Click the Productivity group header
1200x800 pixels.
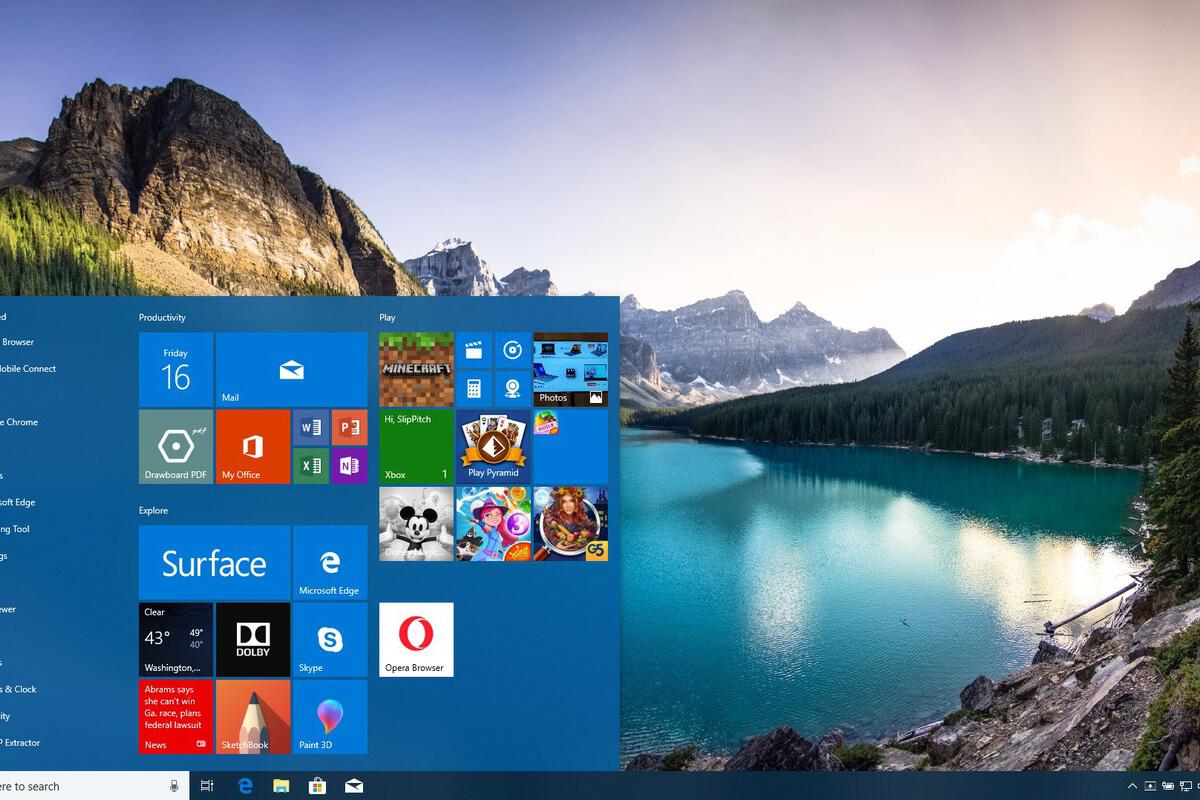click(162, 318)
